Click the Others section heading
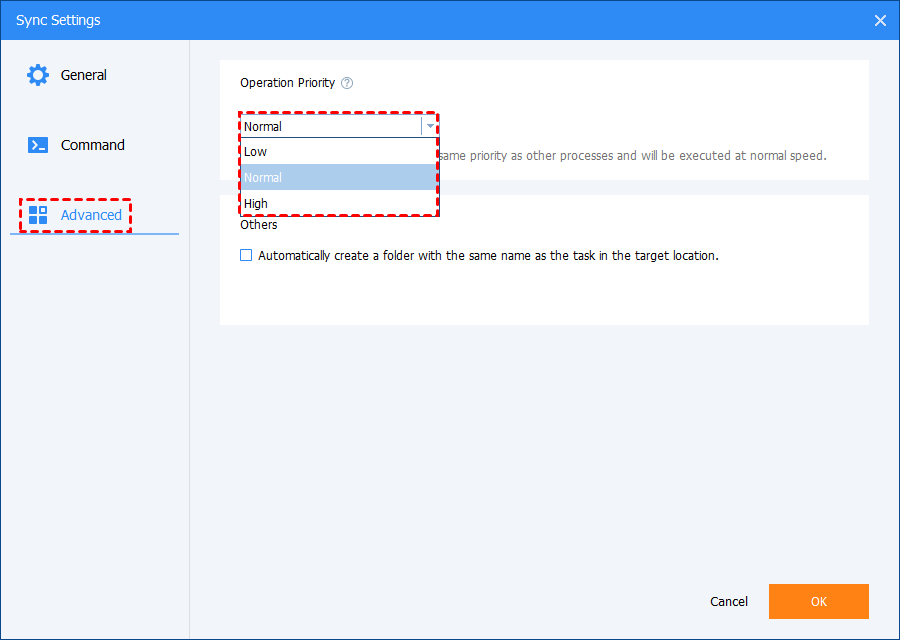Image resolution: width=900 pixels, height=640 pixels. tap(259, 225)
